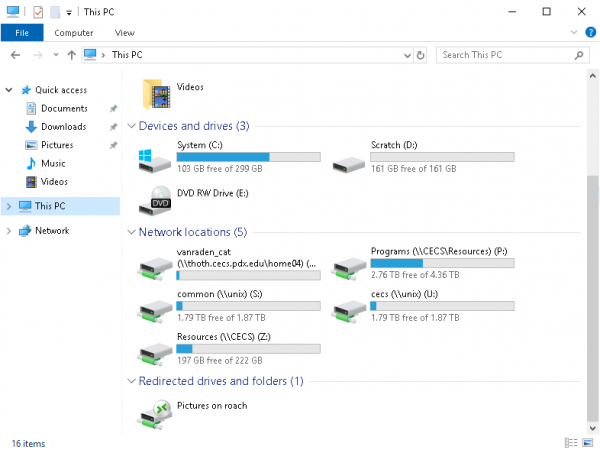This screenshot has width=600, height=453.
Task: Open the Videos folder icon
Action: coord(157,94)
